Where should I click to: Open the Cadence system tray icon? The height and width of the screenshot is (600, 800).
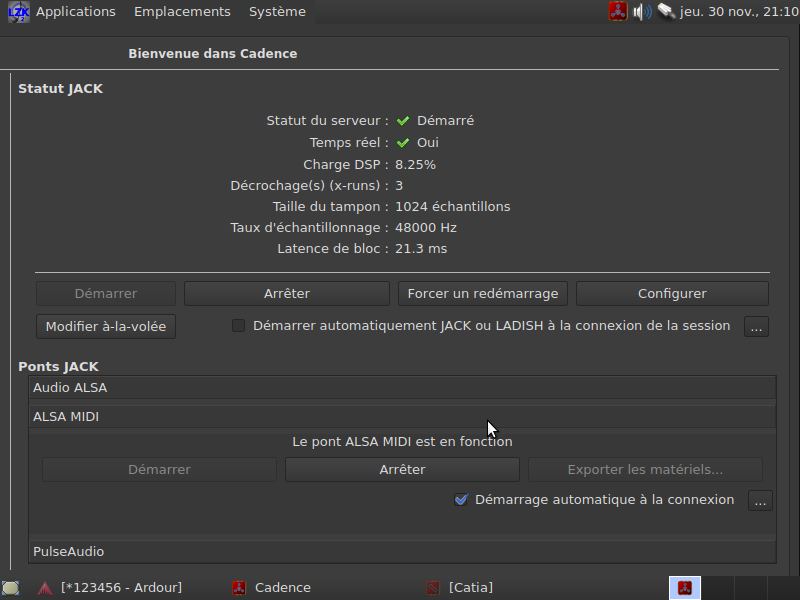coord(617,11)
